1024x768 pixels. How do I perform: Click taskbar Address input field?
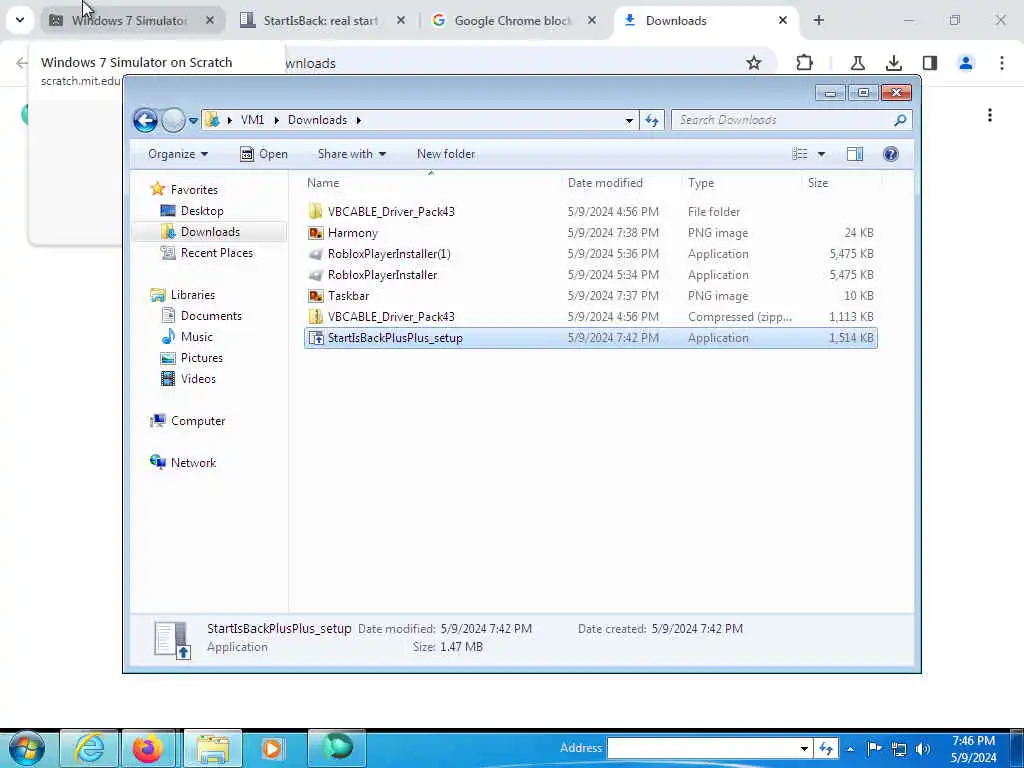pos(702,748)
